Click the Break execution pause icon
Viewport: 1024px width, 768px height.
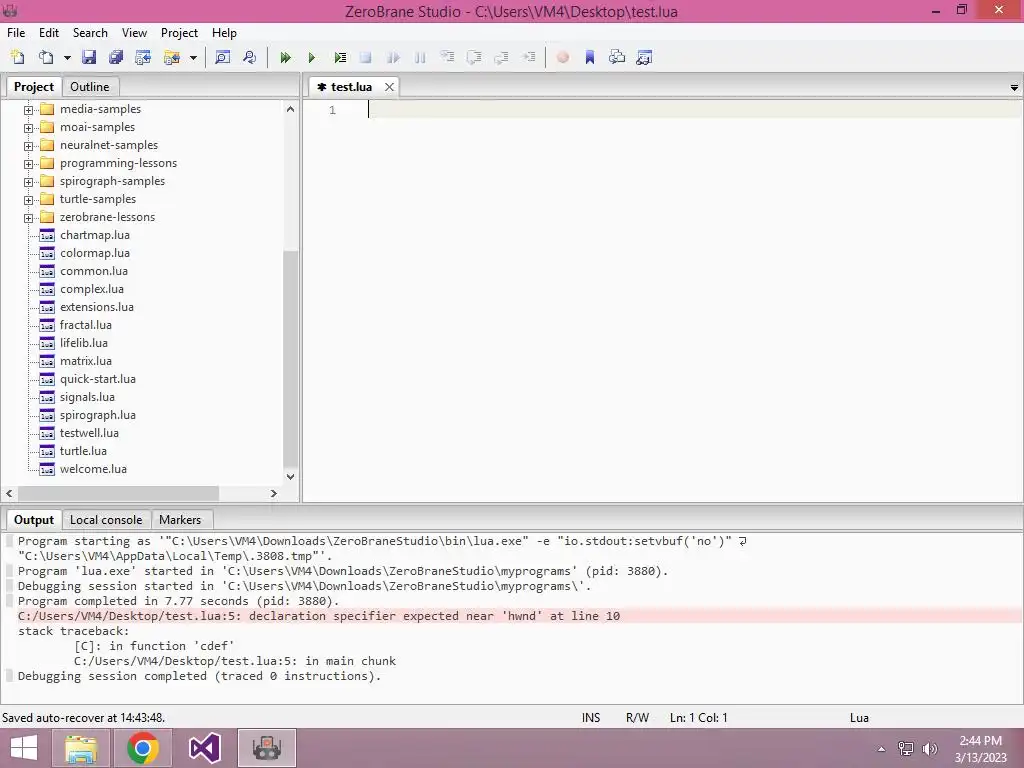coord(420,57)
